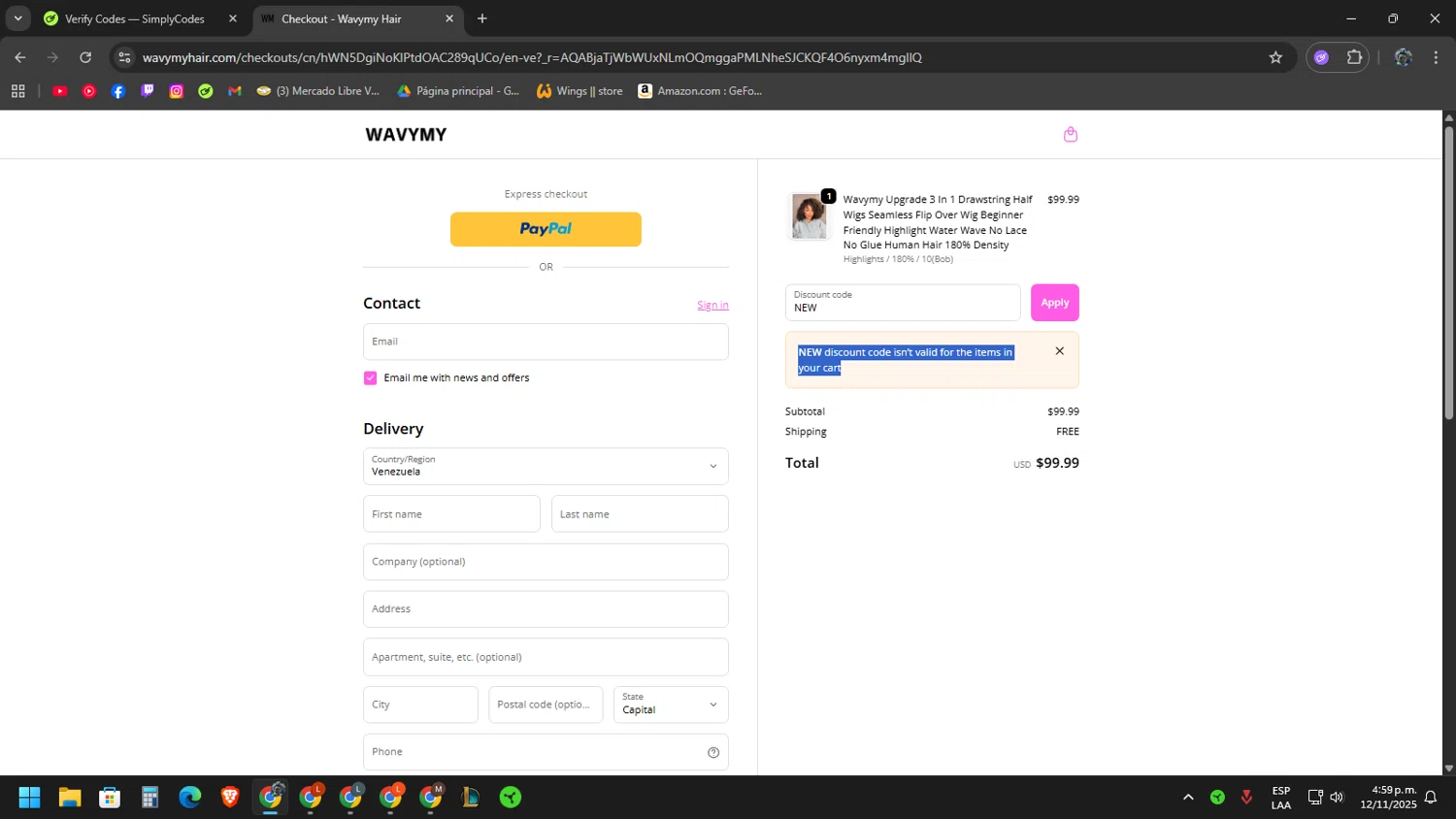Open the YouTube Music bookmark
Viewport: 1456px width, 819px height.
[x=89, y=91]
